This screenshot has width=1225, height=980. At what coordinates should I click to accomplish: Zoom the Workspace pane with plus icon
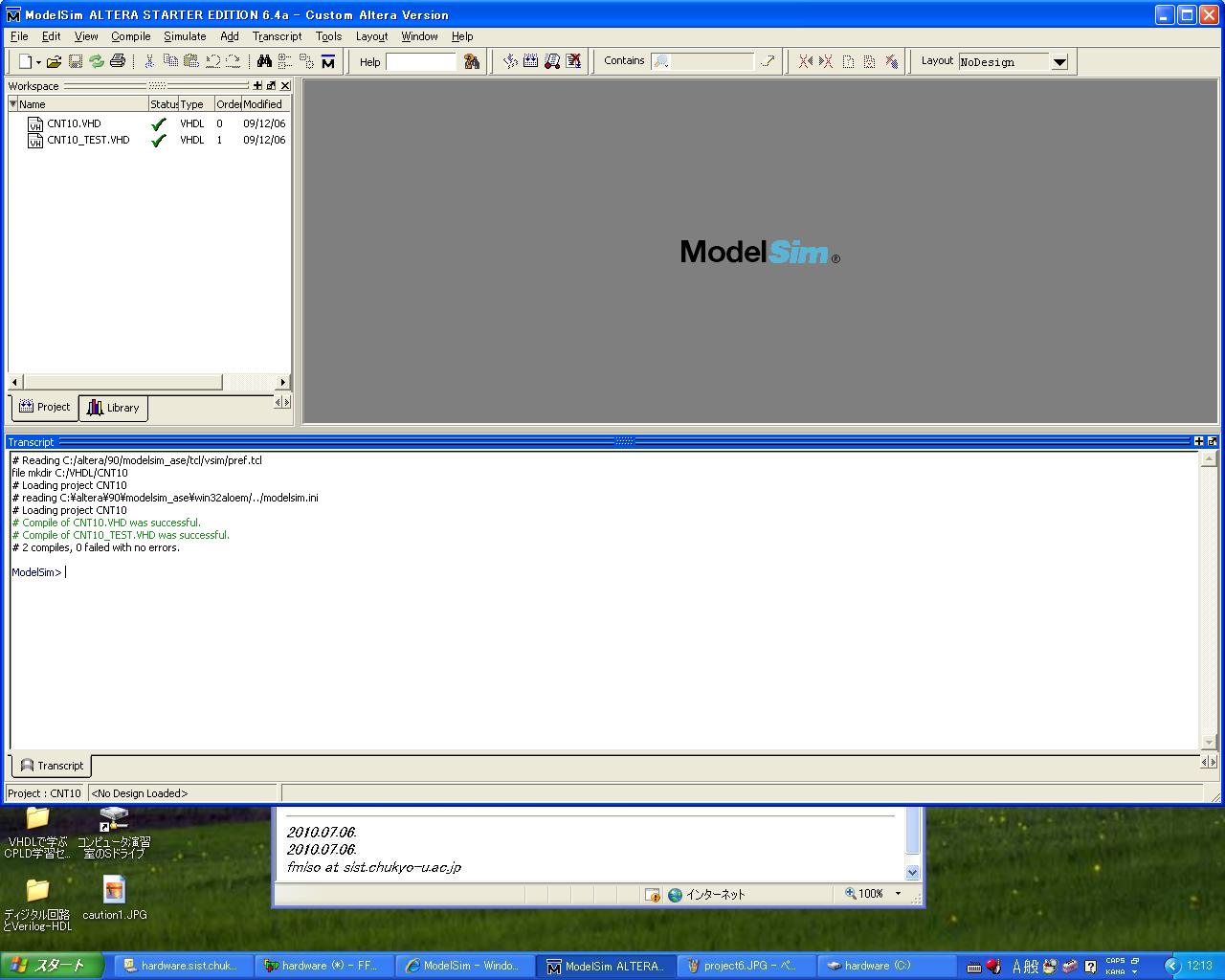pos(257,86)
